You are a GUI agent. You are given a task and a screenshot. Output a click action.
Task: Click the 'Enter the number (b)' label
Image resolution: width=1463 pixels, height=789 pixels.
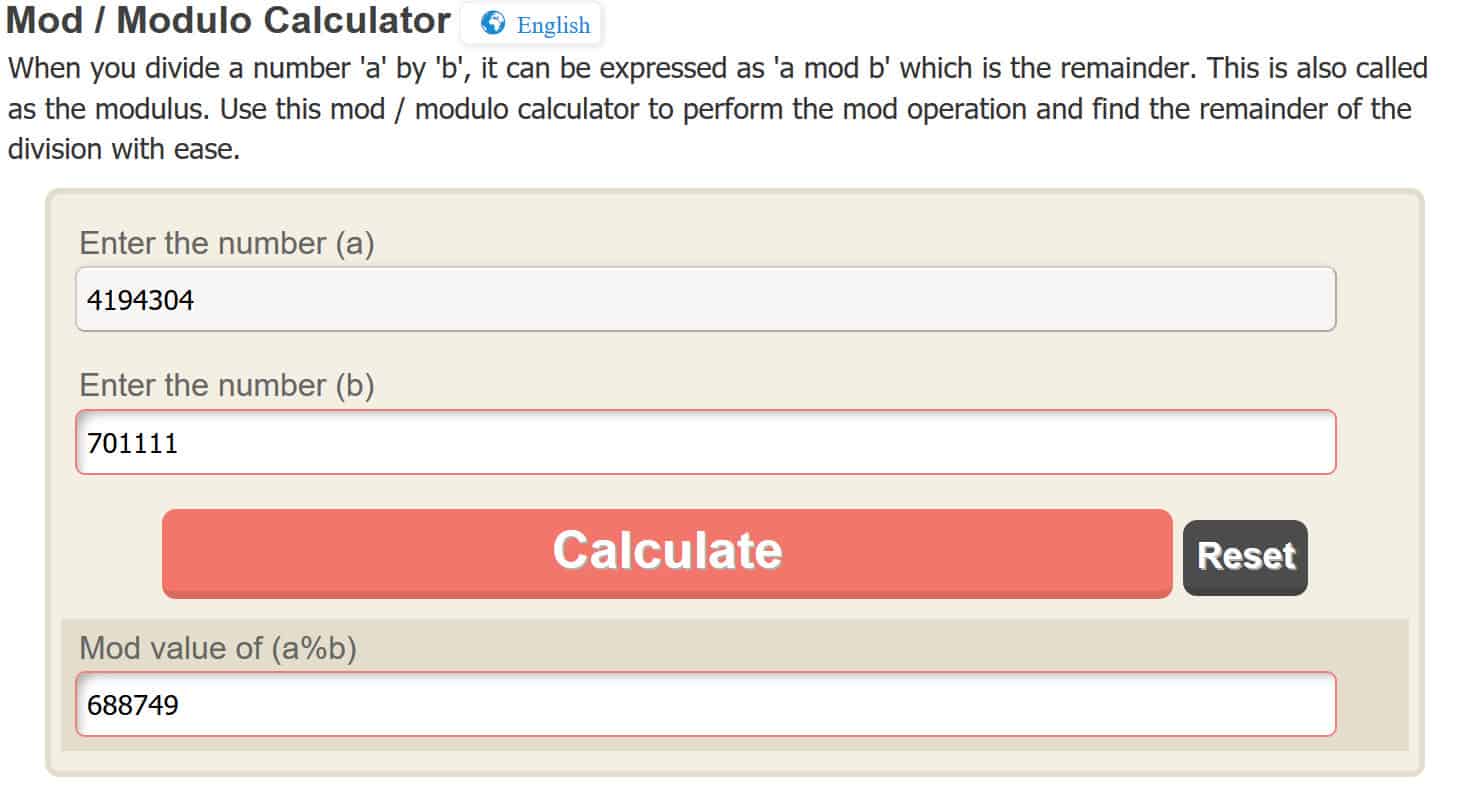pos(227,386)
